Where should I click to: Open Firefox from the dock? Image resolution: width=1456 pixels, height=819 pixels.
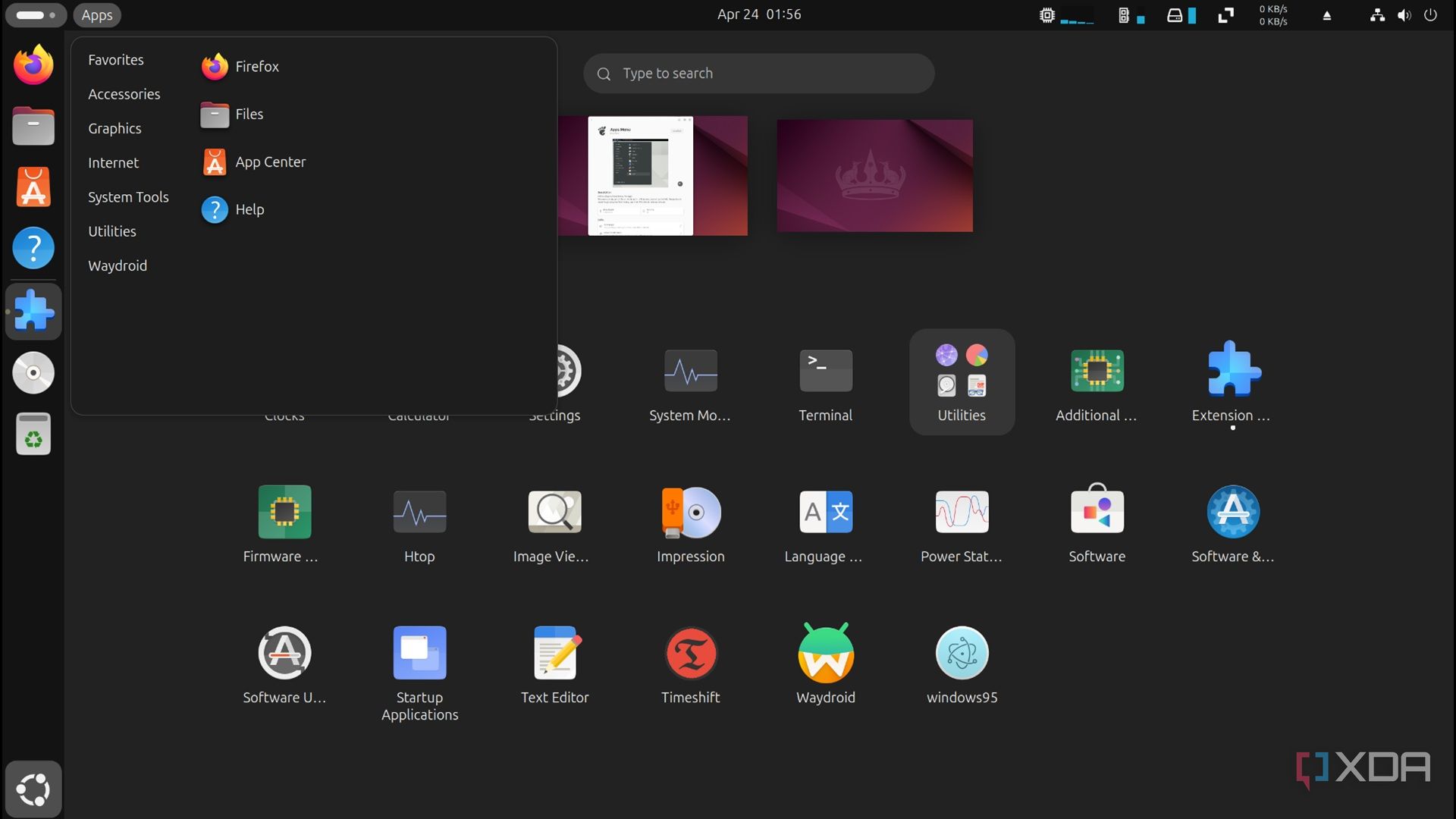pos(33,64)
